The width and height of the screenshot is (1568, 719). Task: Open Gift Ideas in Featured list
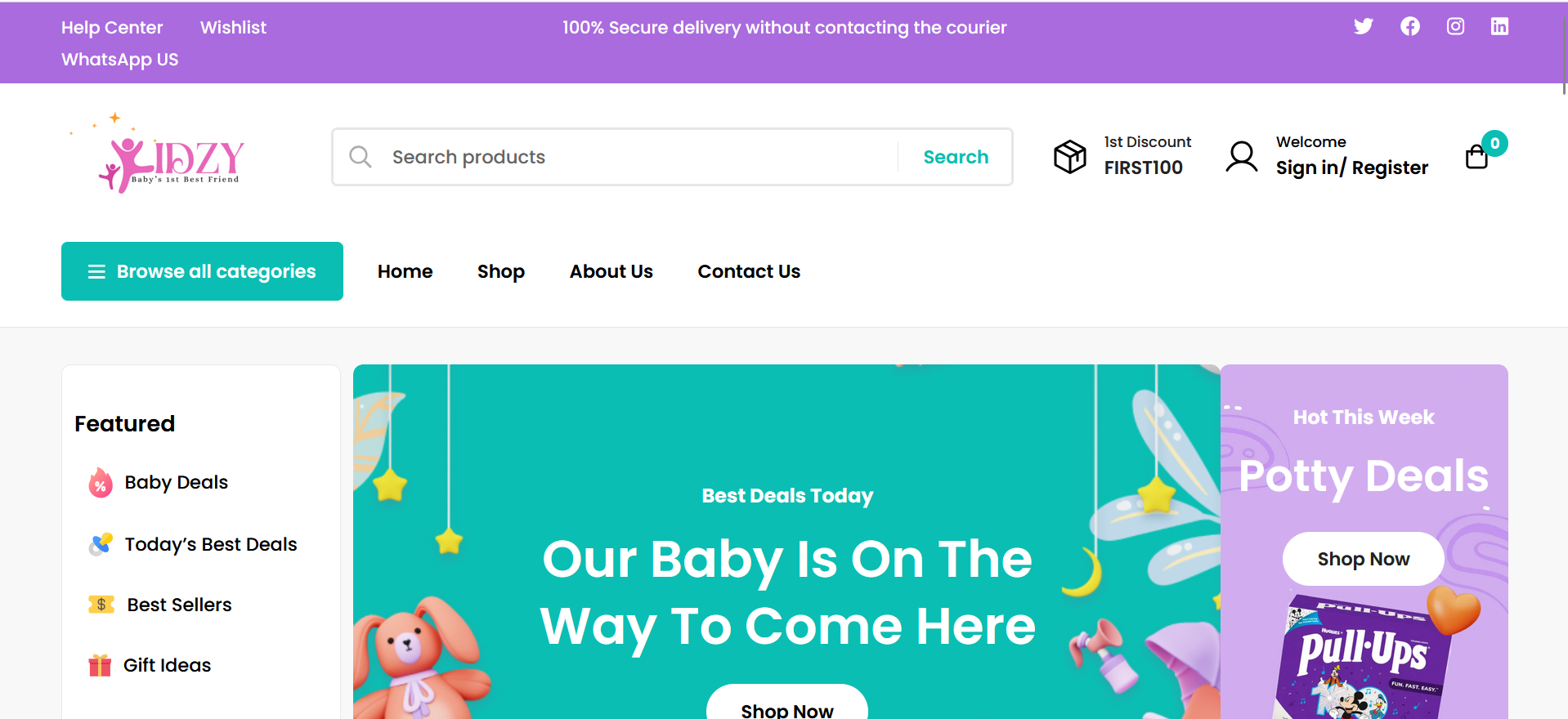[167, 665]
